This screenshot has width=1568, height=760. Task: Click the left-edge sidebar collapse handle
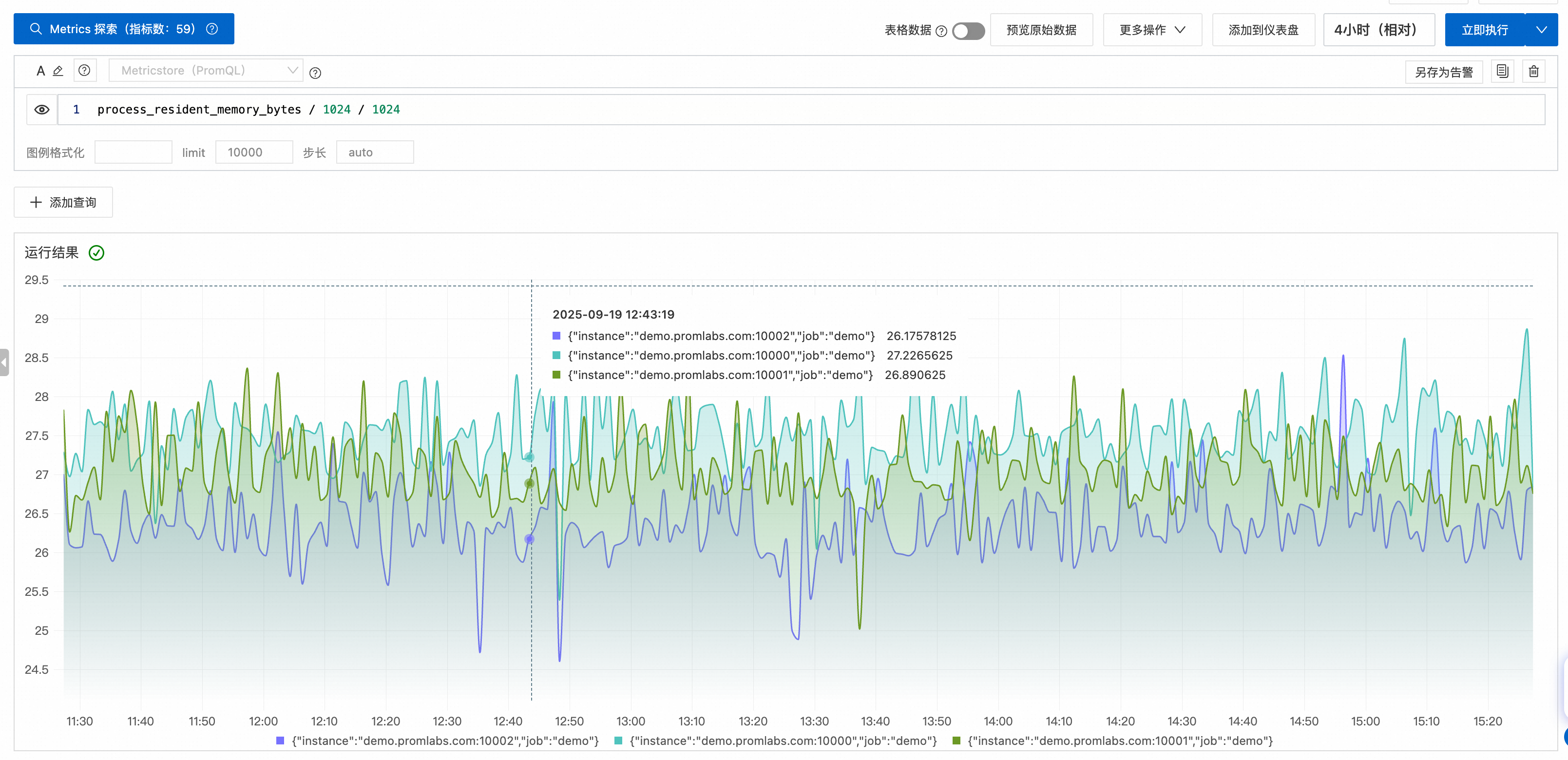pyautogui.click(x=4, y=362)
